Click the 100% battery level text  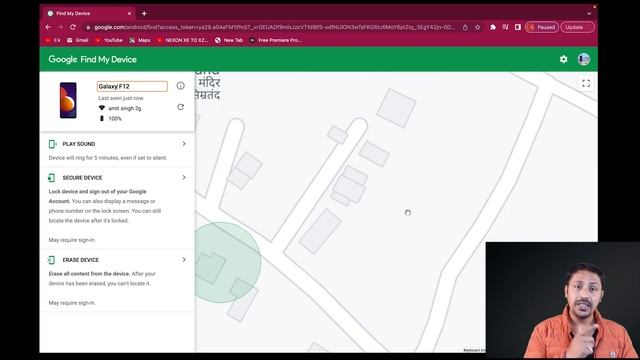pos(115,119)
